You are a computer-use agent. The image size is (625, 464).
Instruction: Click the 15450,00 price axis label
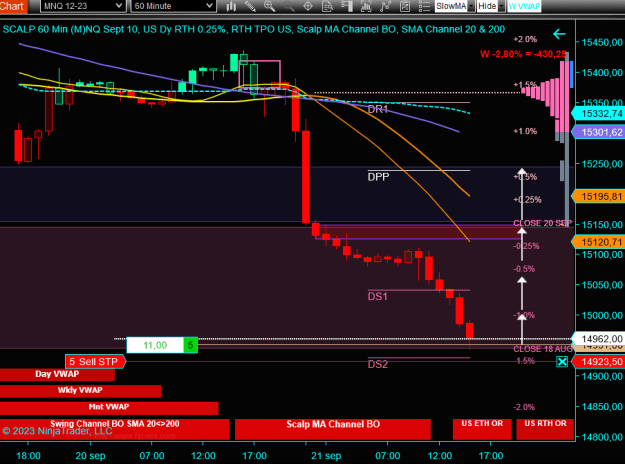(x=602, y=42)
